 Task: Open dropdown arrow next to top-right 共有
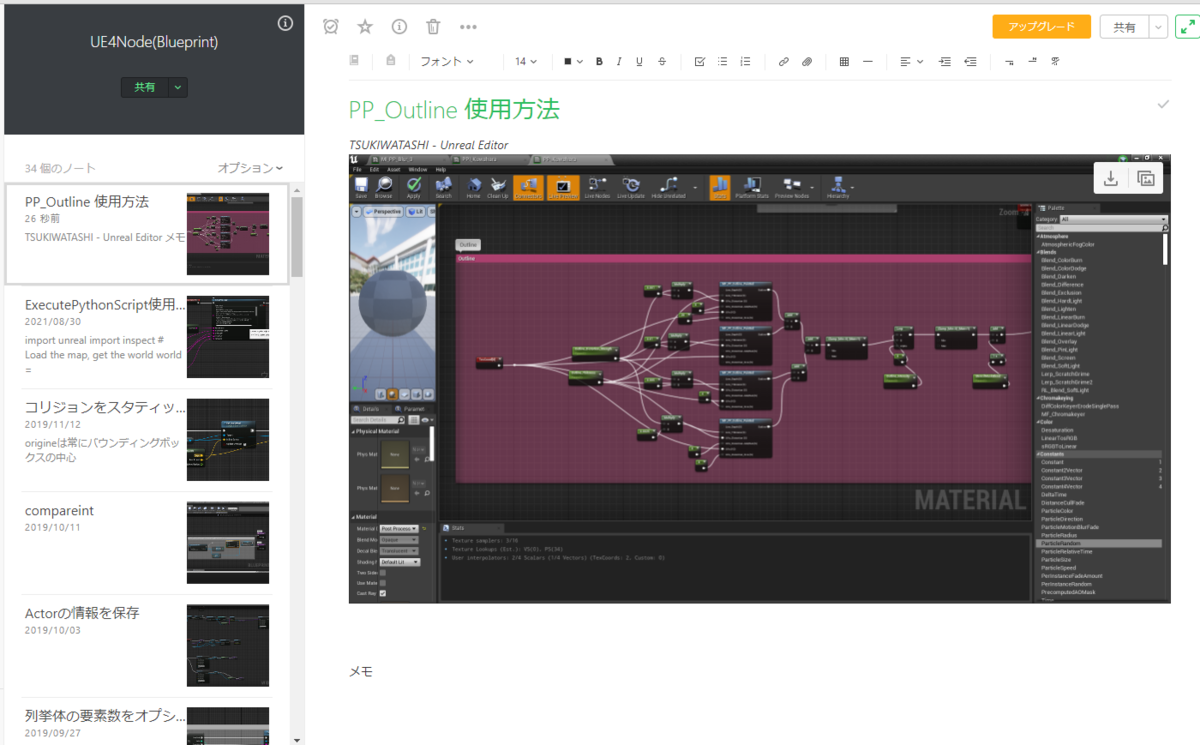tap(1158, 27)
